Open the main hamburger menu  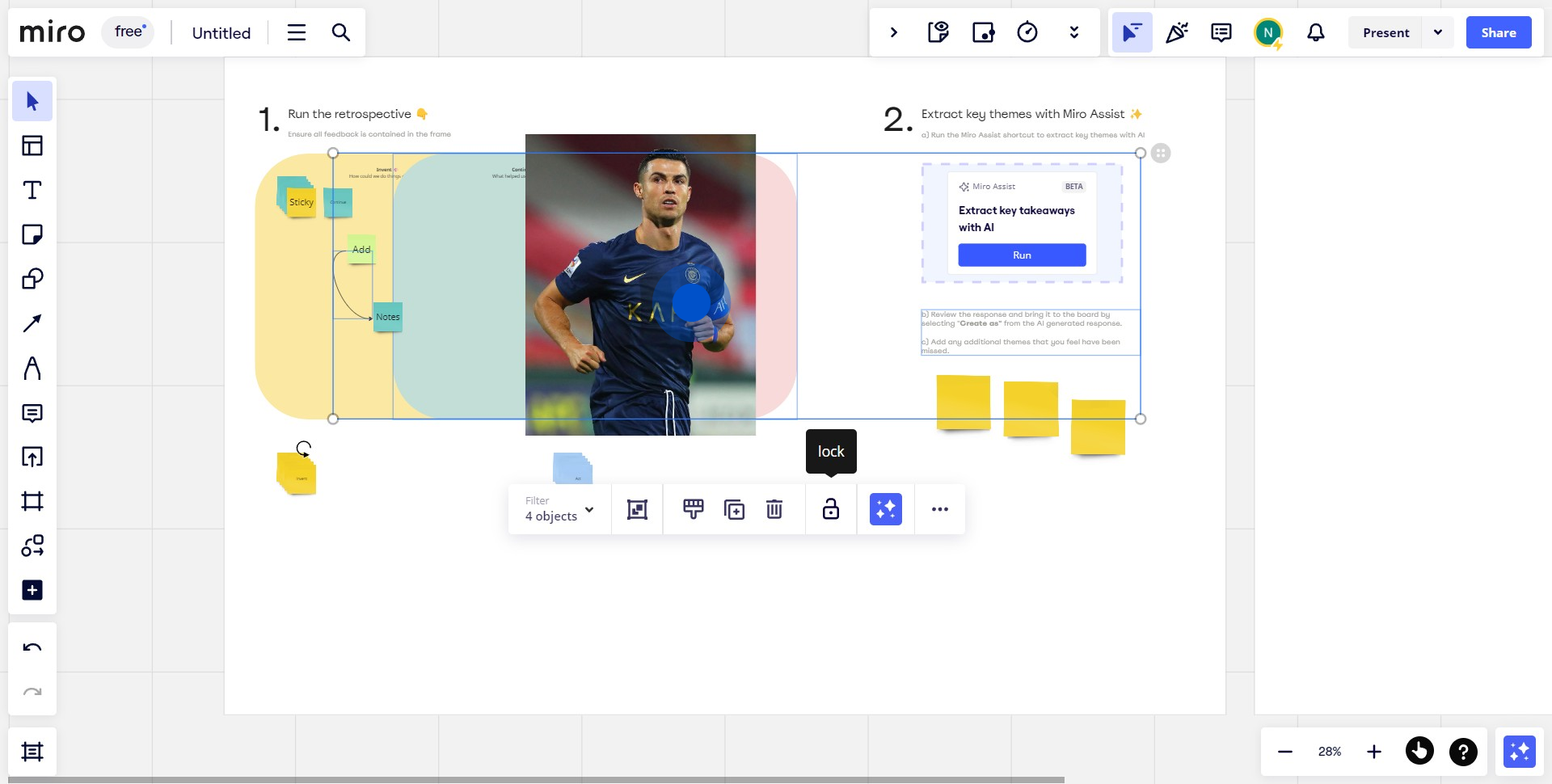pos(297,32)
